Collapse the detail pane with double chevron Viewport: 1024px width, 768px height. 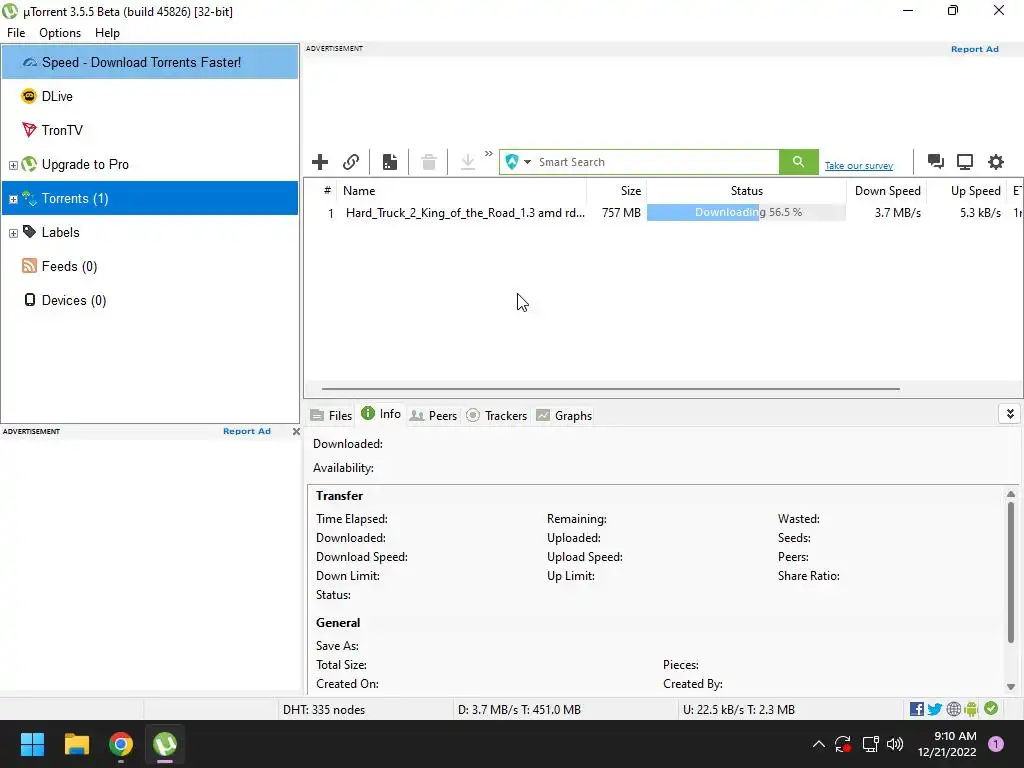(x=1010, y=414)
